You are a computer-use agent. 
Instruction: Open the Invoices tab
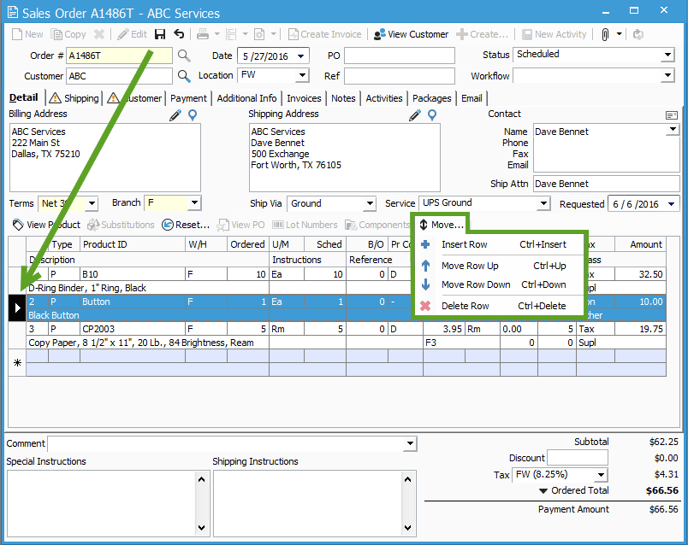tap(304, 98)
